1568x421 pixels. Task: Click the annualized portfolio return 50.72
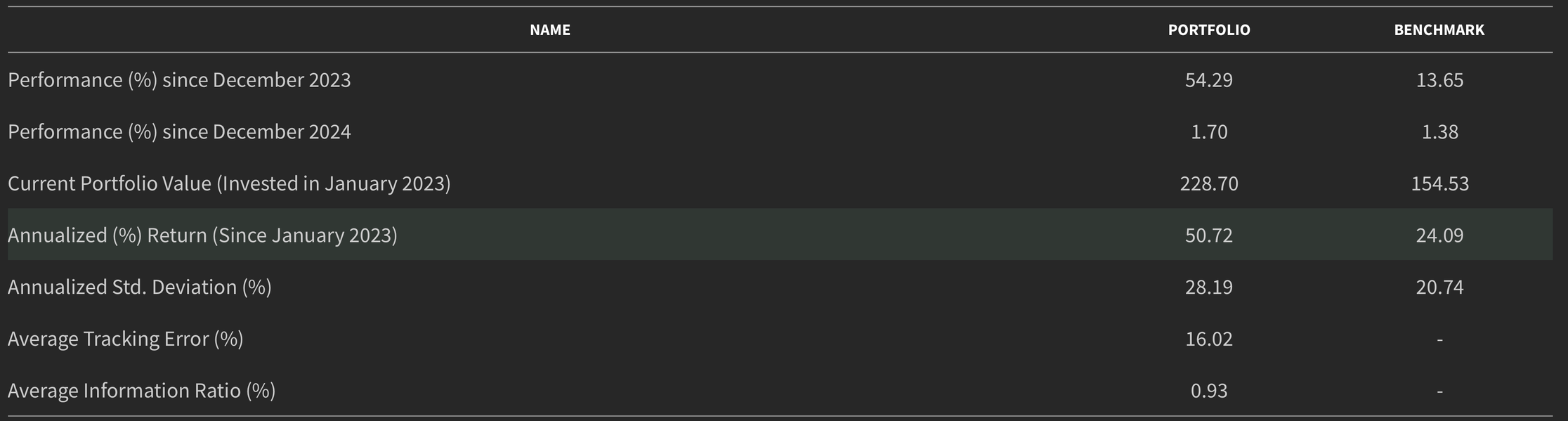coord(1208,235)
